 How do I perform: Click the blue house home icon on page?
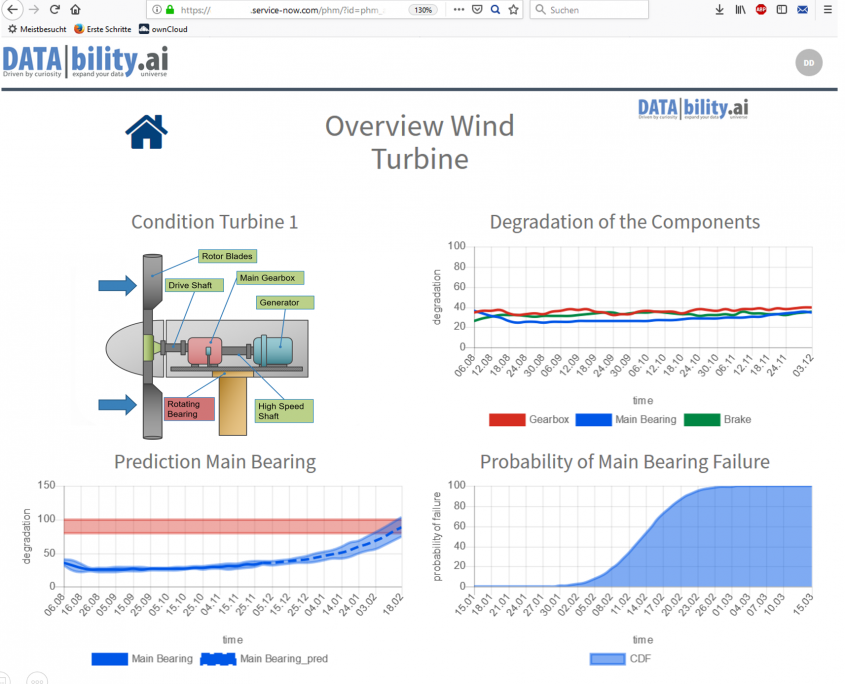tap(147, 132)
